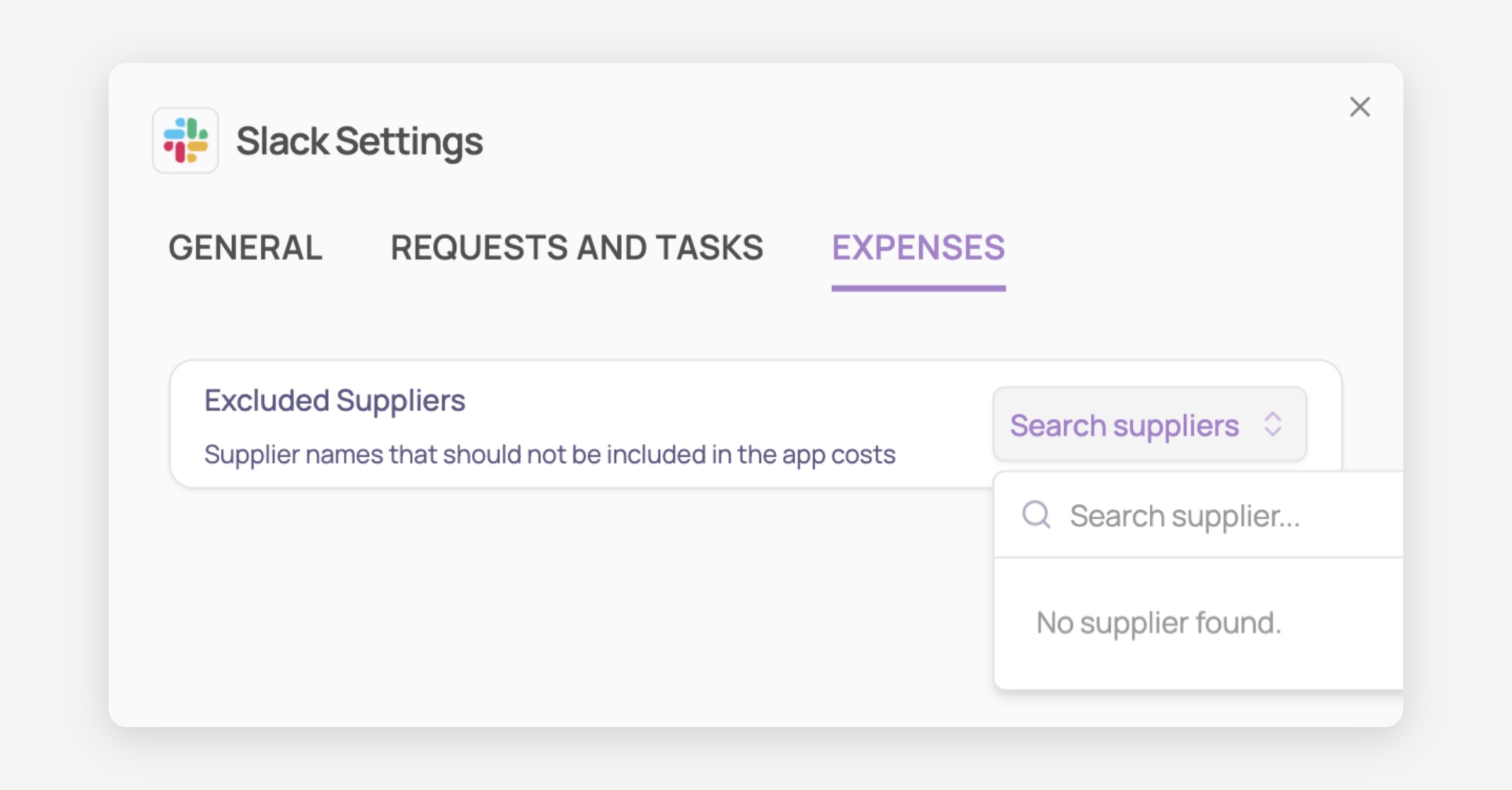Click the Slack logo icon

point(185,140)
